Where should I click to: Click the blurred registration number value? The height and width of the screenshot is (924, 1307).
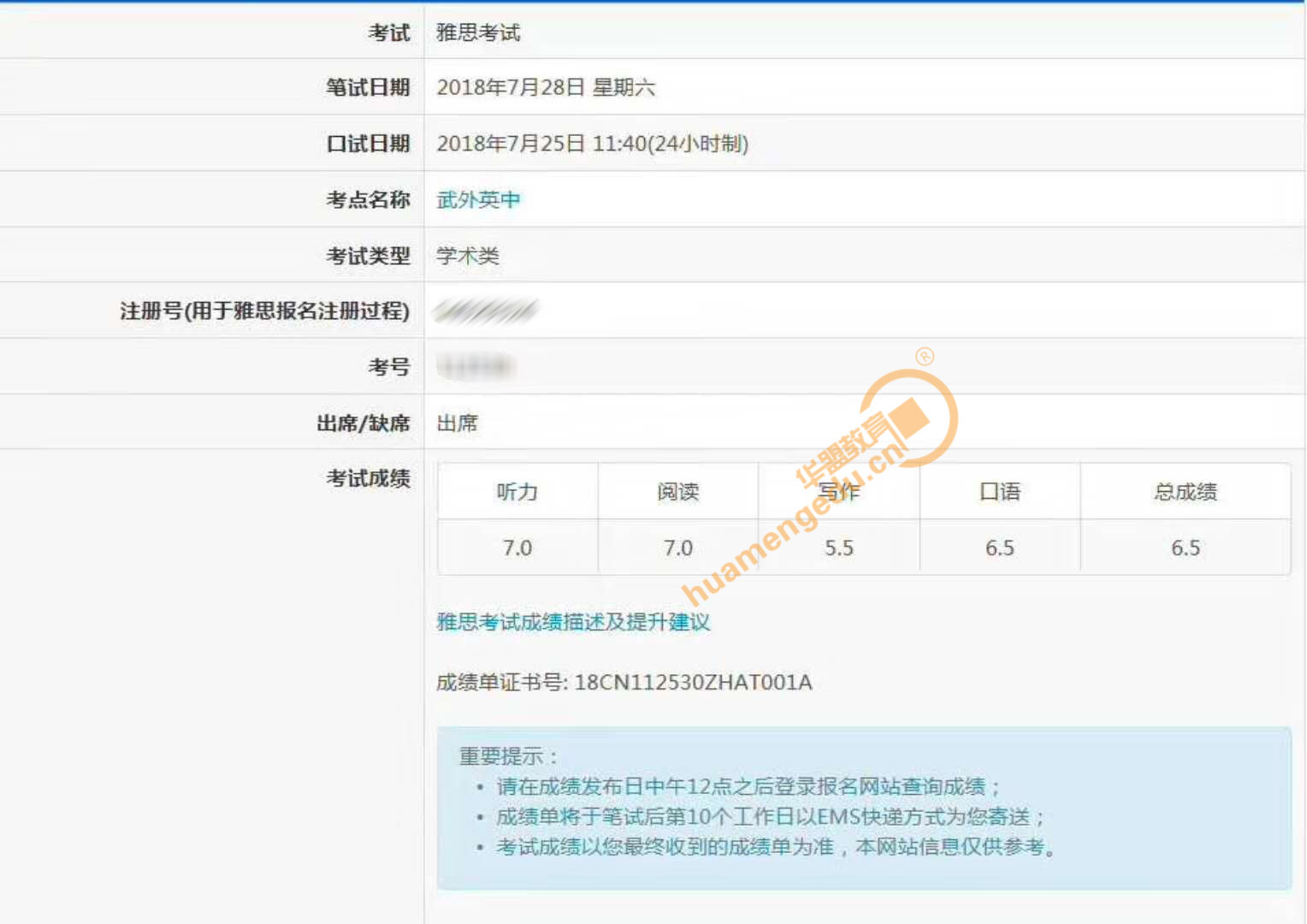point(486,311)
